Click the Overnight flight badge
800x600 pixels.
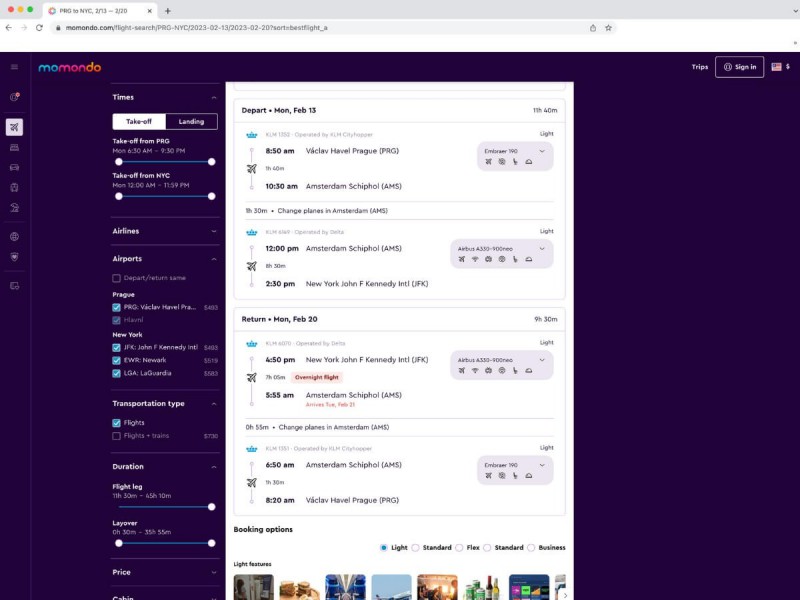(x=316, y=377)
